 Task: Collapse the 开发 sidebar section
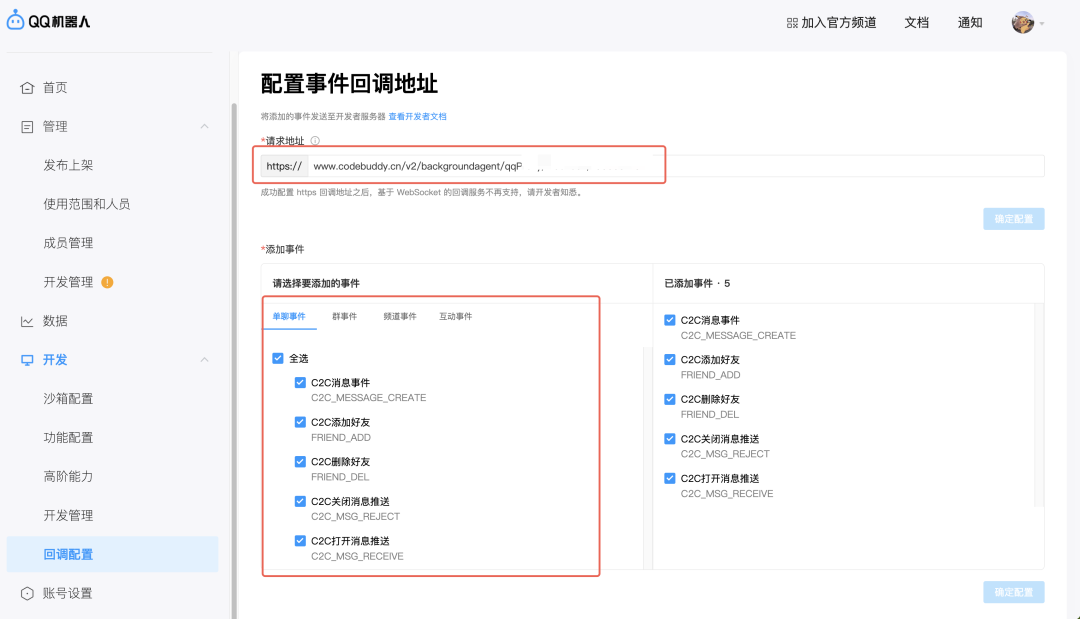205,359
